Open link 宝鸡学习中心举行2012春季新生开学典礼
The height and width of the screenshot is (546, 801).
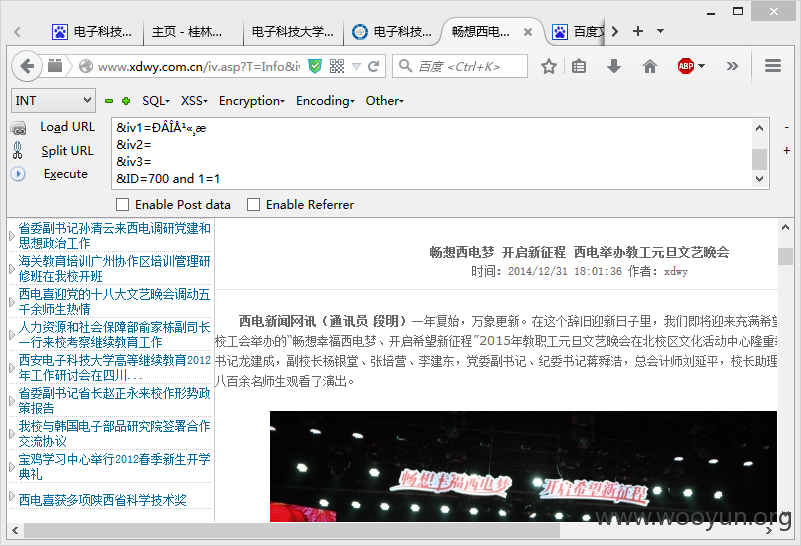click(x=115, y=466)
